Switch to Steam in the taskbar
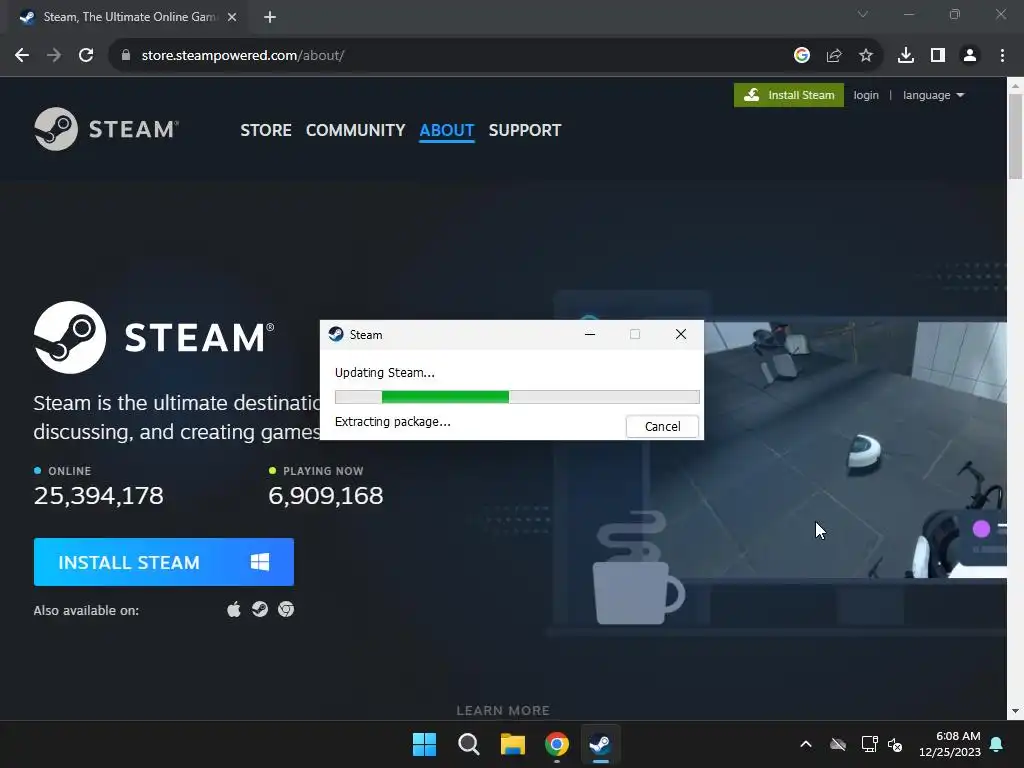1024x768 pixels. point(600,744)
